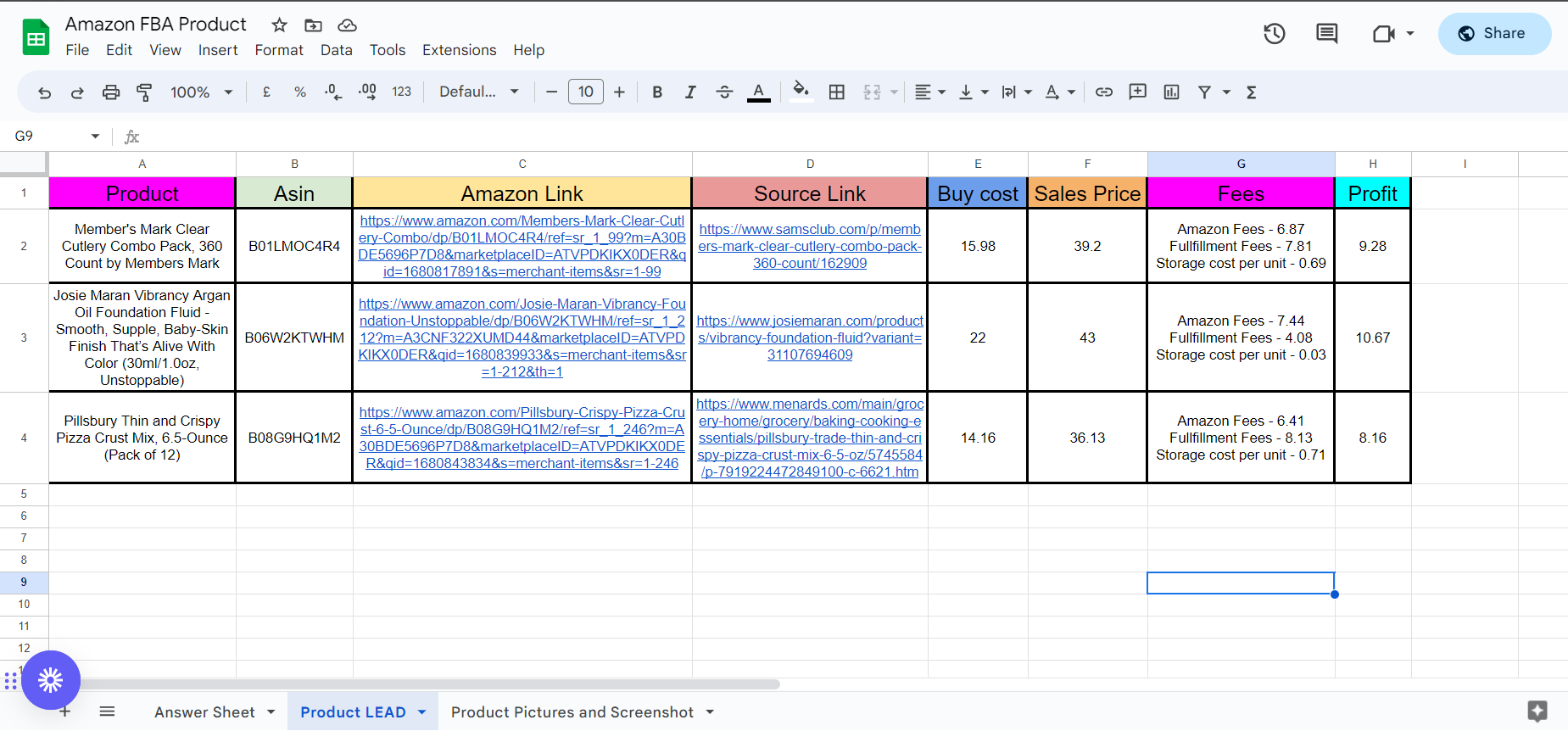
Task: Add a new sheet
Action: [64, 712]
